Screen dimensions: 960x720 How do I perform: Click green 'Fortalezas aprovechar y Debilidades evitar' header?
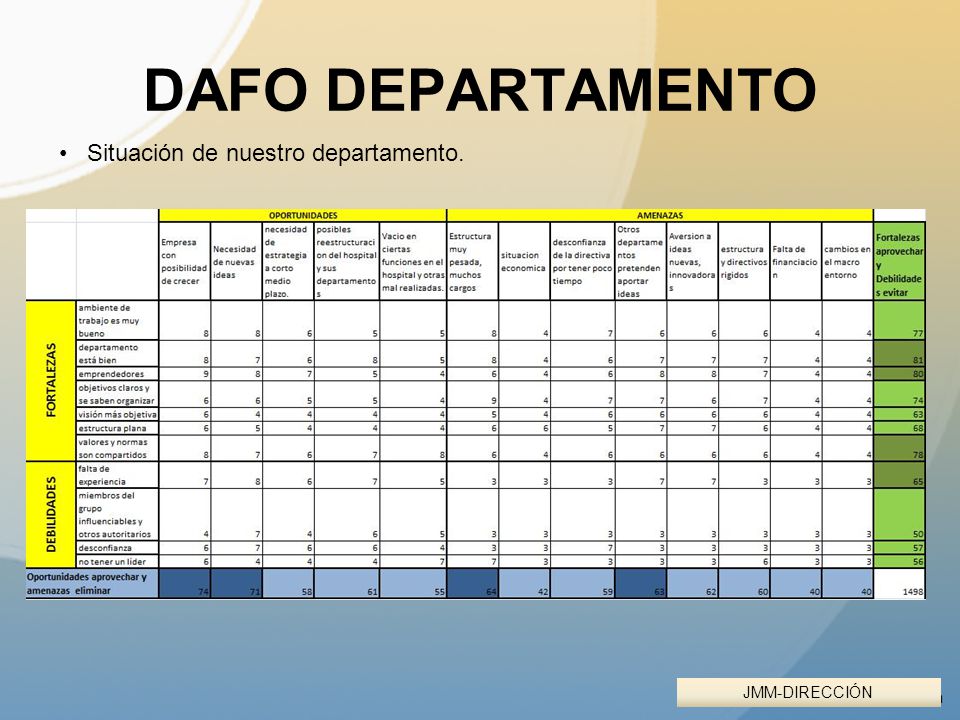point(899,261)
